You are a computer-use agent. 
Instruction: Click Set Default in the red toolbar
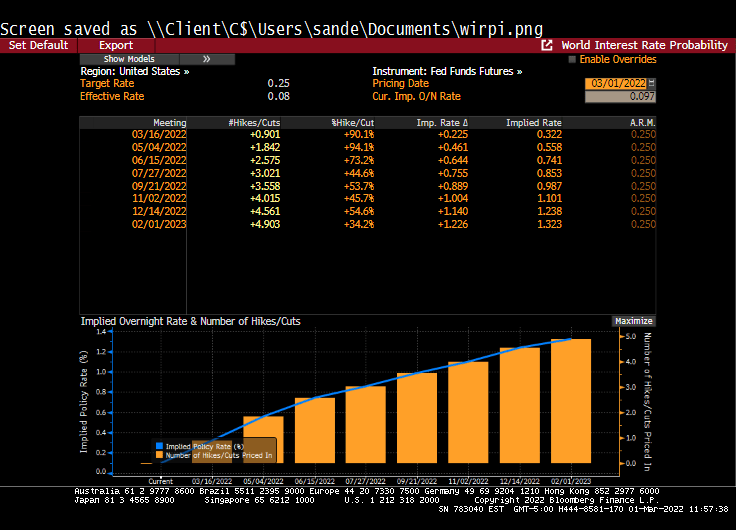(x=38, y=45)
